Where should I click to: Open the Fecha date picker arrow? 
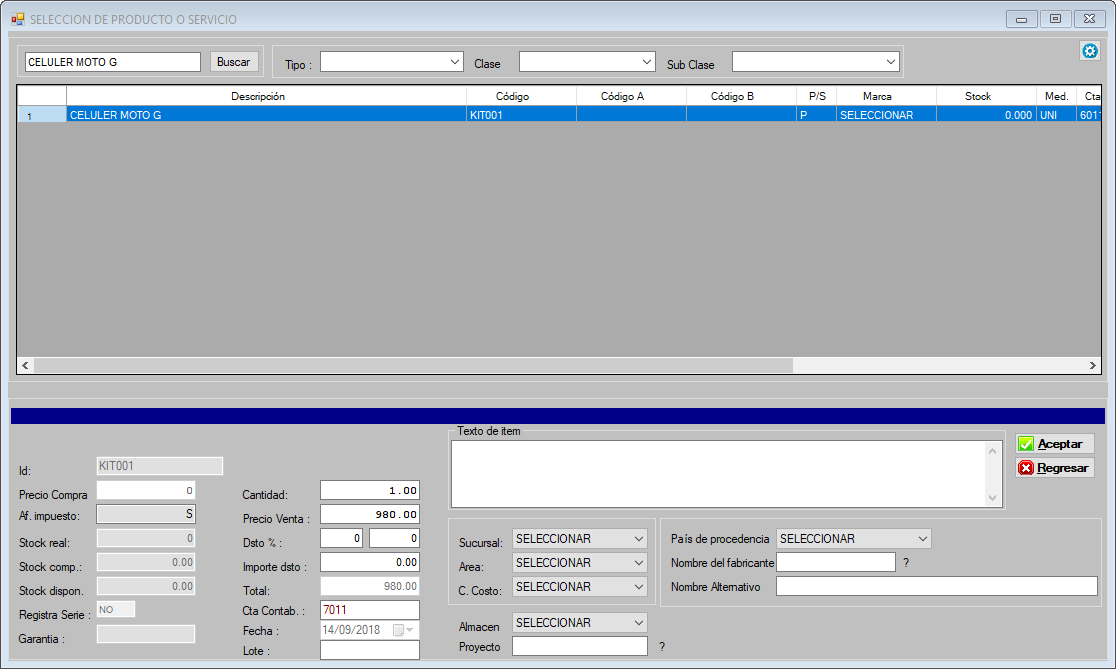[410, 630]
